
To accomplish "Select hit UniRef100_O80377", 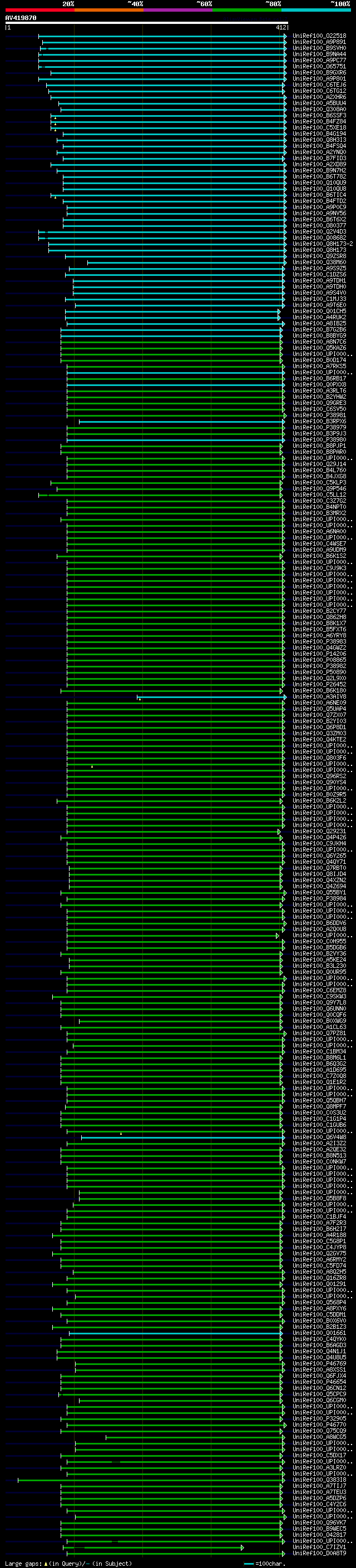I will click(x=319, y=225).
